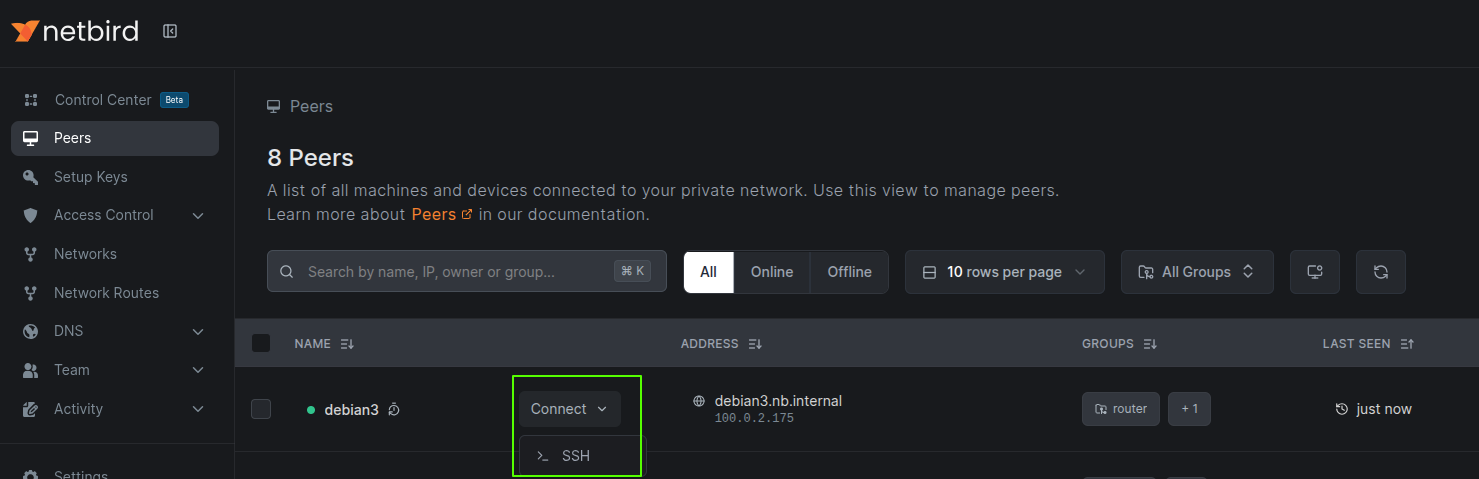This screenshot has height=479, width=1479.
Task: Click the add peer monitor icon button
Action: click(1315, 272)
